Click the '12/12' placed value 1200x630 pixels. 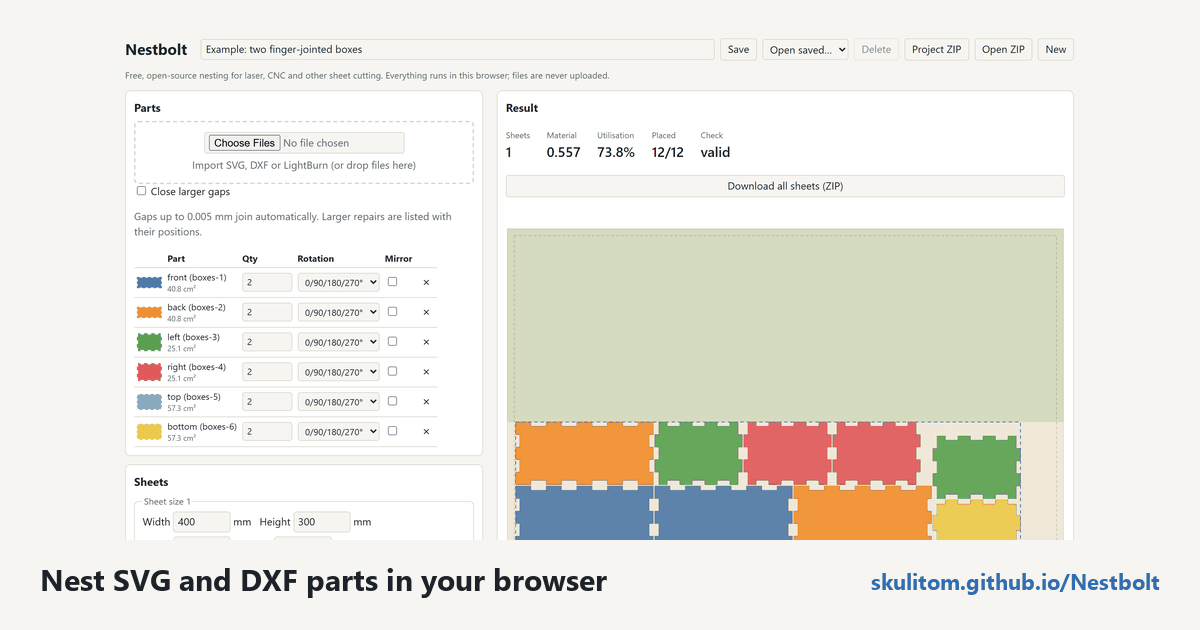pos(667,153)
